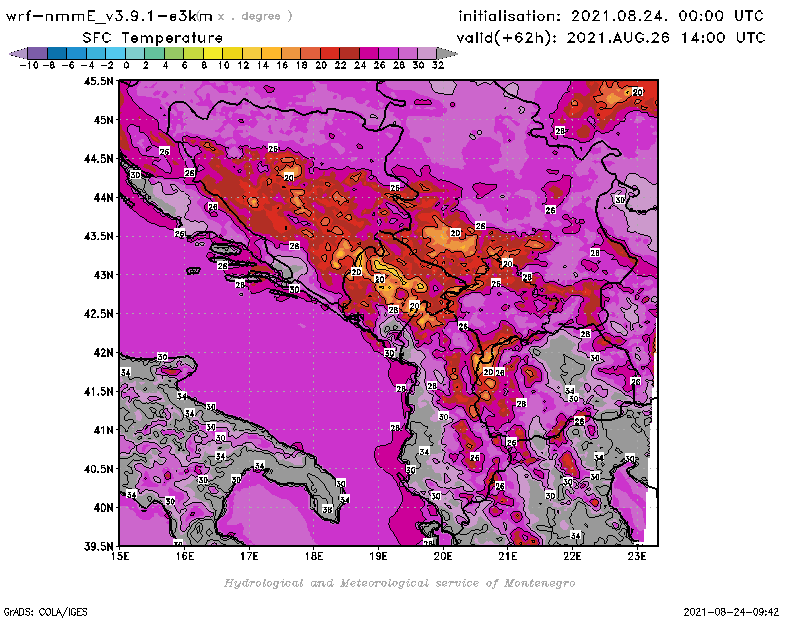Click the 43N latitude axis label
The width and height of the screenshot is (800, 618).
tap(103, 275)
